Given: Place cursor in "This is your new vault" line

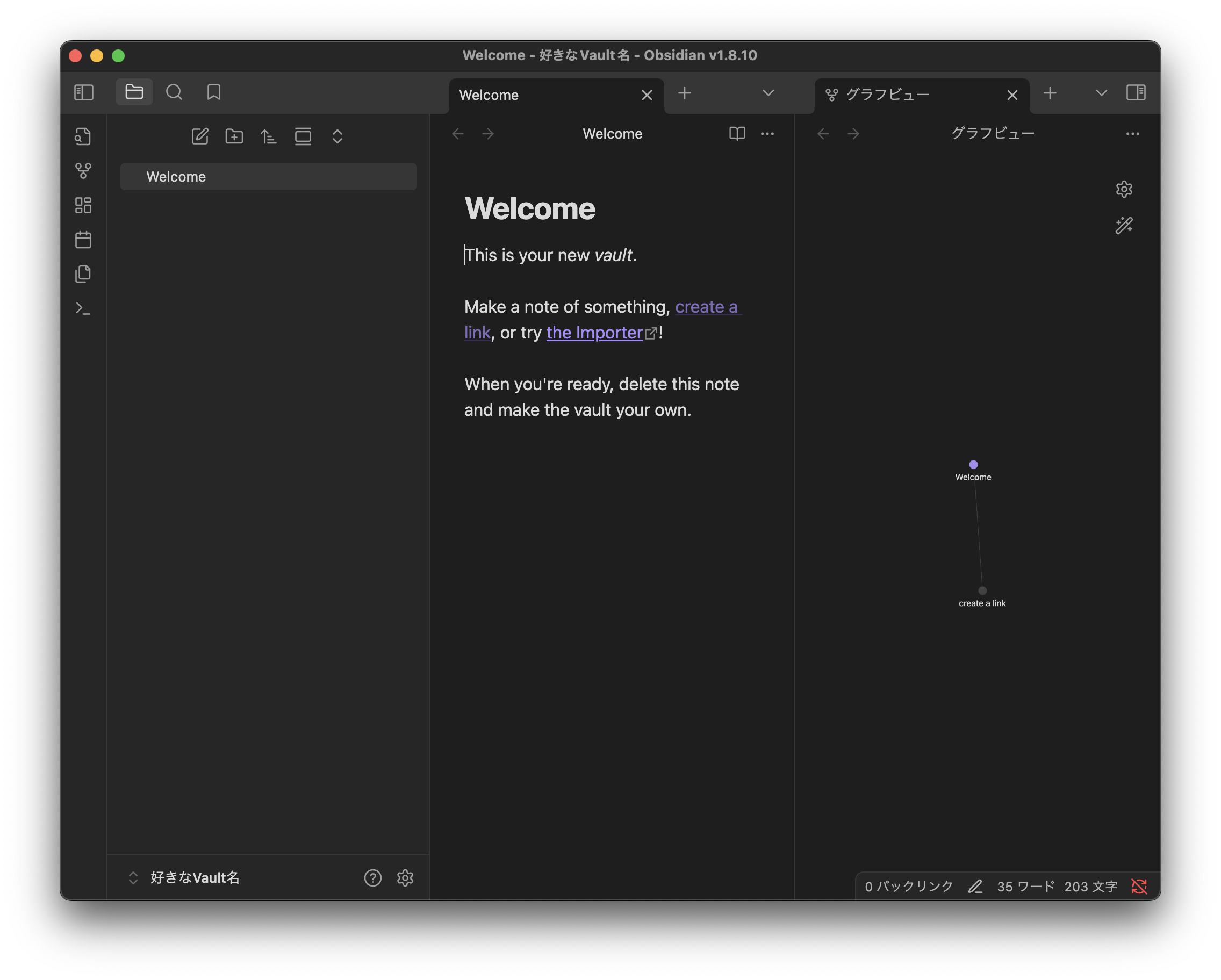Looking at the screenshot, I should pyautogui.click(x=550, y=255).
